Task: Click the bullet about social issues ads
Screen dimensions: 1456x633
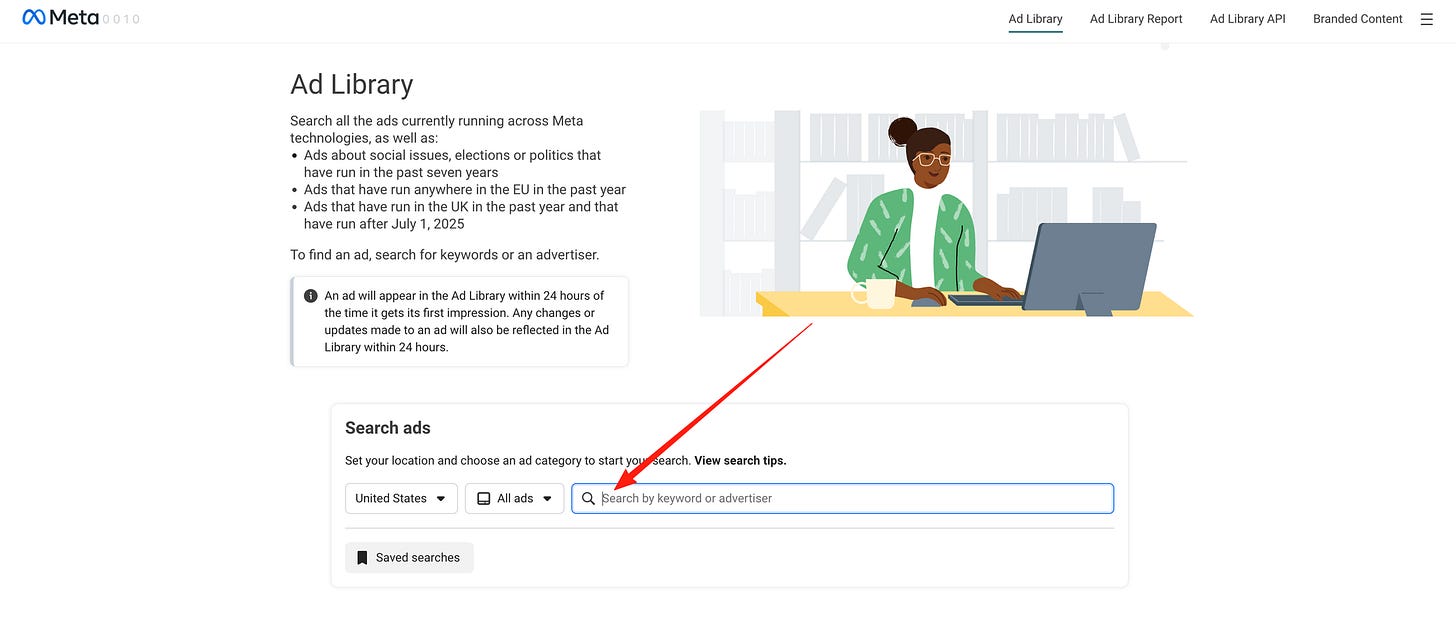Action: [x=453, y=164]
